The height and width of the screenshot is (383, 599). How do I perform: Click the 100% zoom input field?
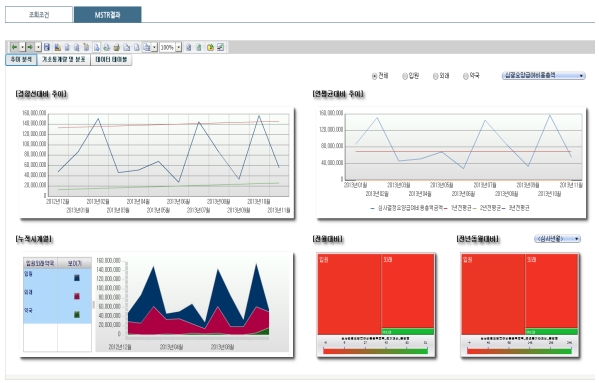pyautogui.click(x=167, y=47)
